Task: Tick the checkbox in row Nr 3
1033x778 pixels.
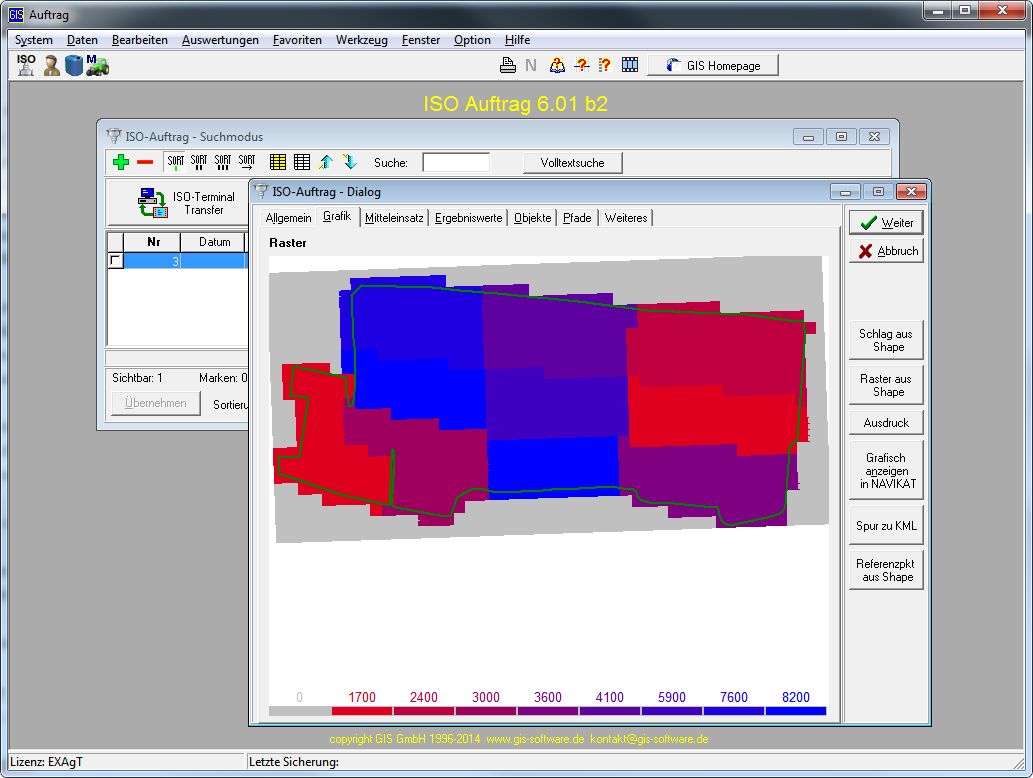Action: [116, 260]
